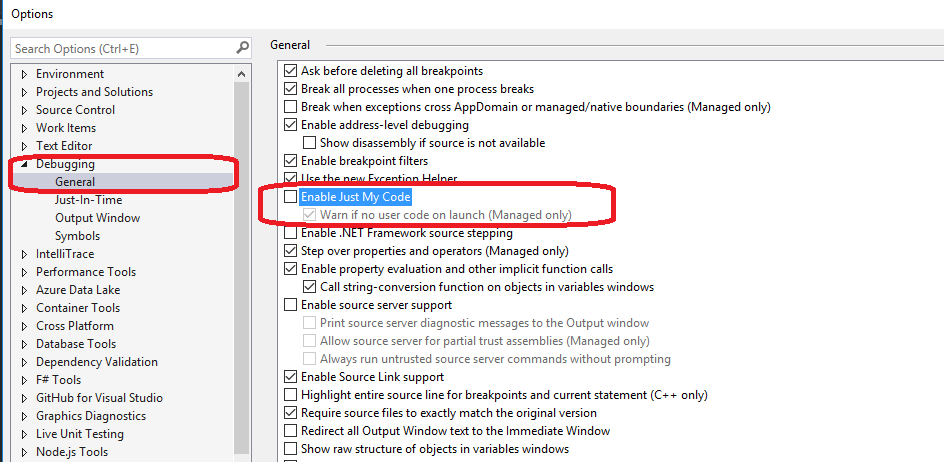This screenshot has width=944, height=462.
Task: Select the Just-In-Time debugging page
Action: (88, 200)
